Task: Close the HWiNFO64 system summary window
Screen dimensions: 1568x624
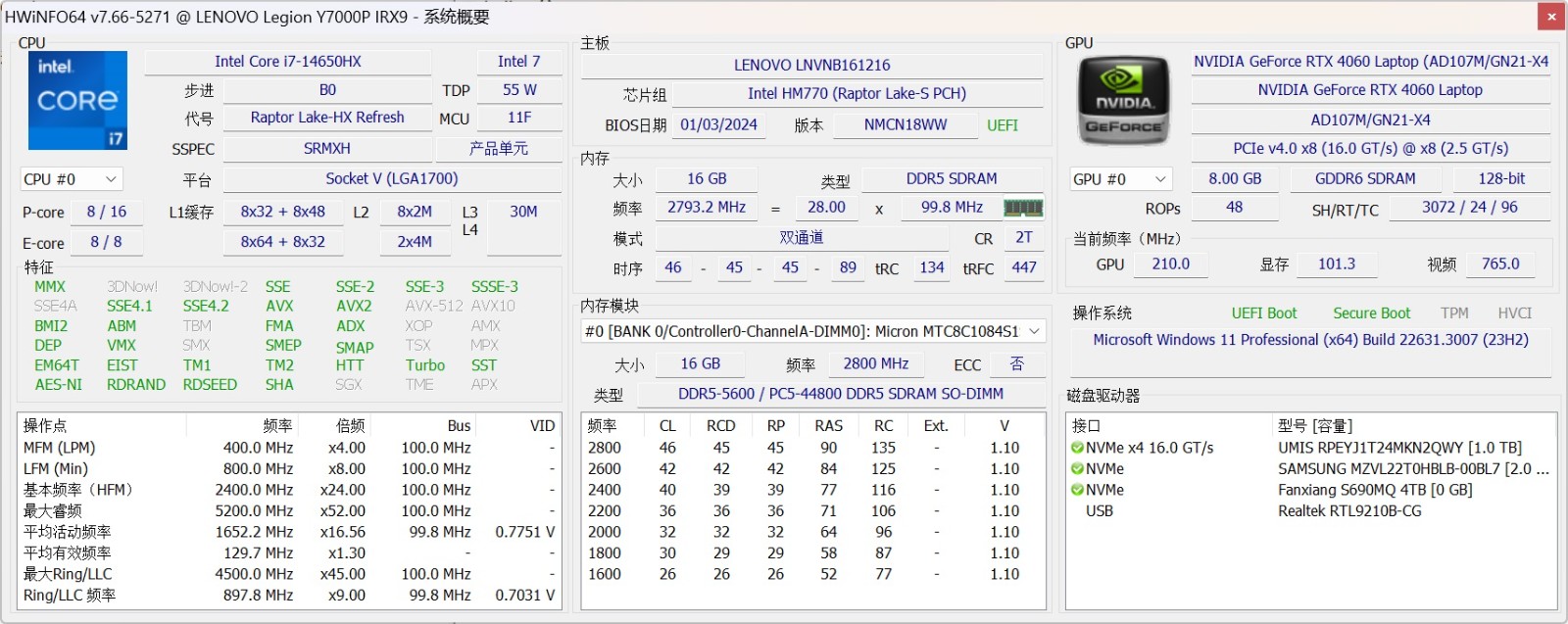Action: pos(1551,17)
